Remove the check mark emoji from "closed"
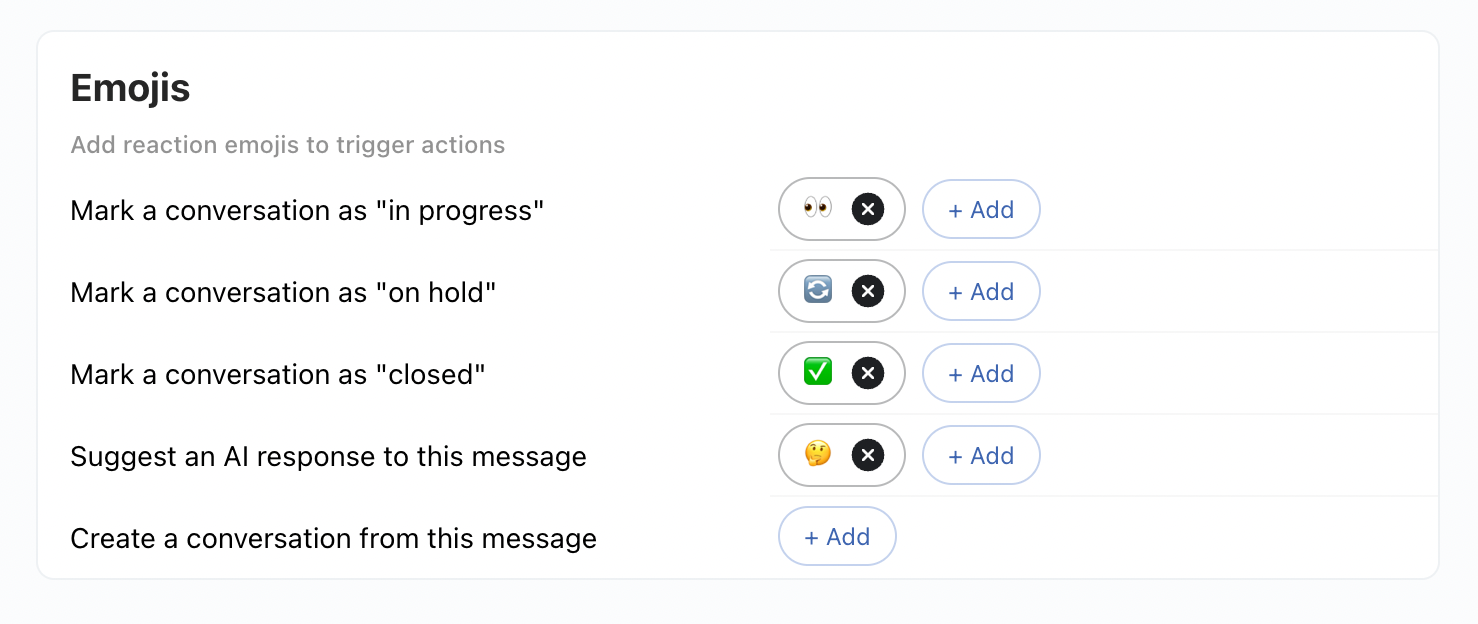1478x624 pixels. 867,372
